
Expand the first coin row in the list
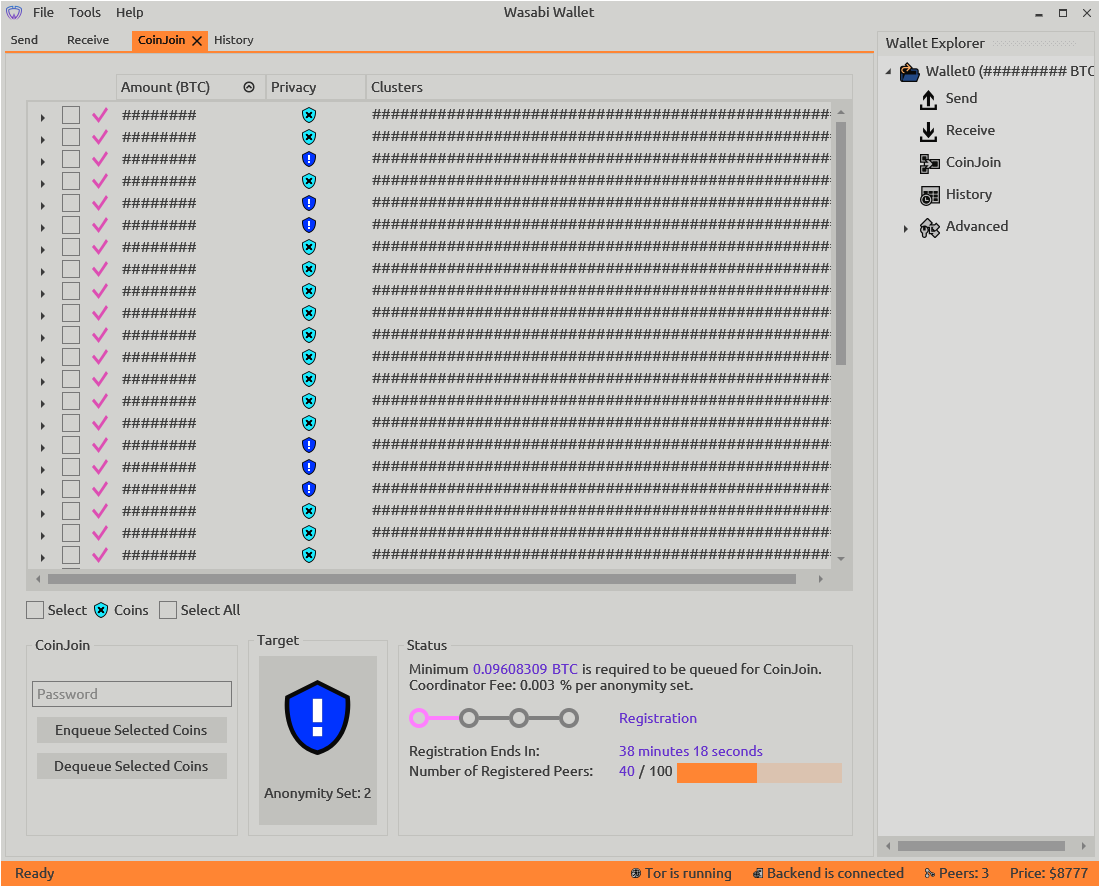(43, 117)
